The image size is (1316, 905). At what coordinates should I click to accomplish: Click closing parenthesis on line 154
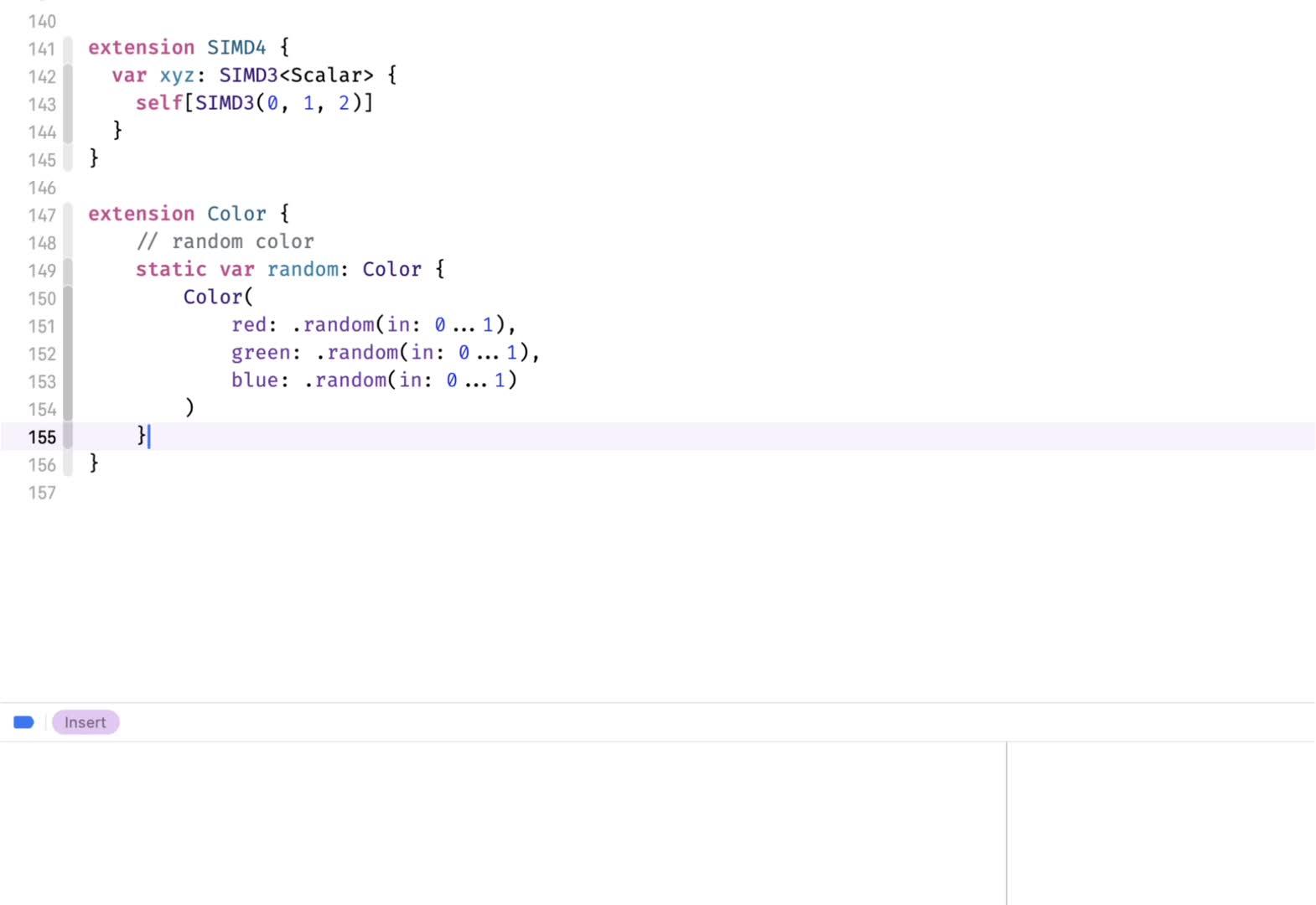pos(189,408)
